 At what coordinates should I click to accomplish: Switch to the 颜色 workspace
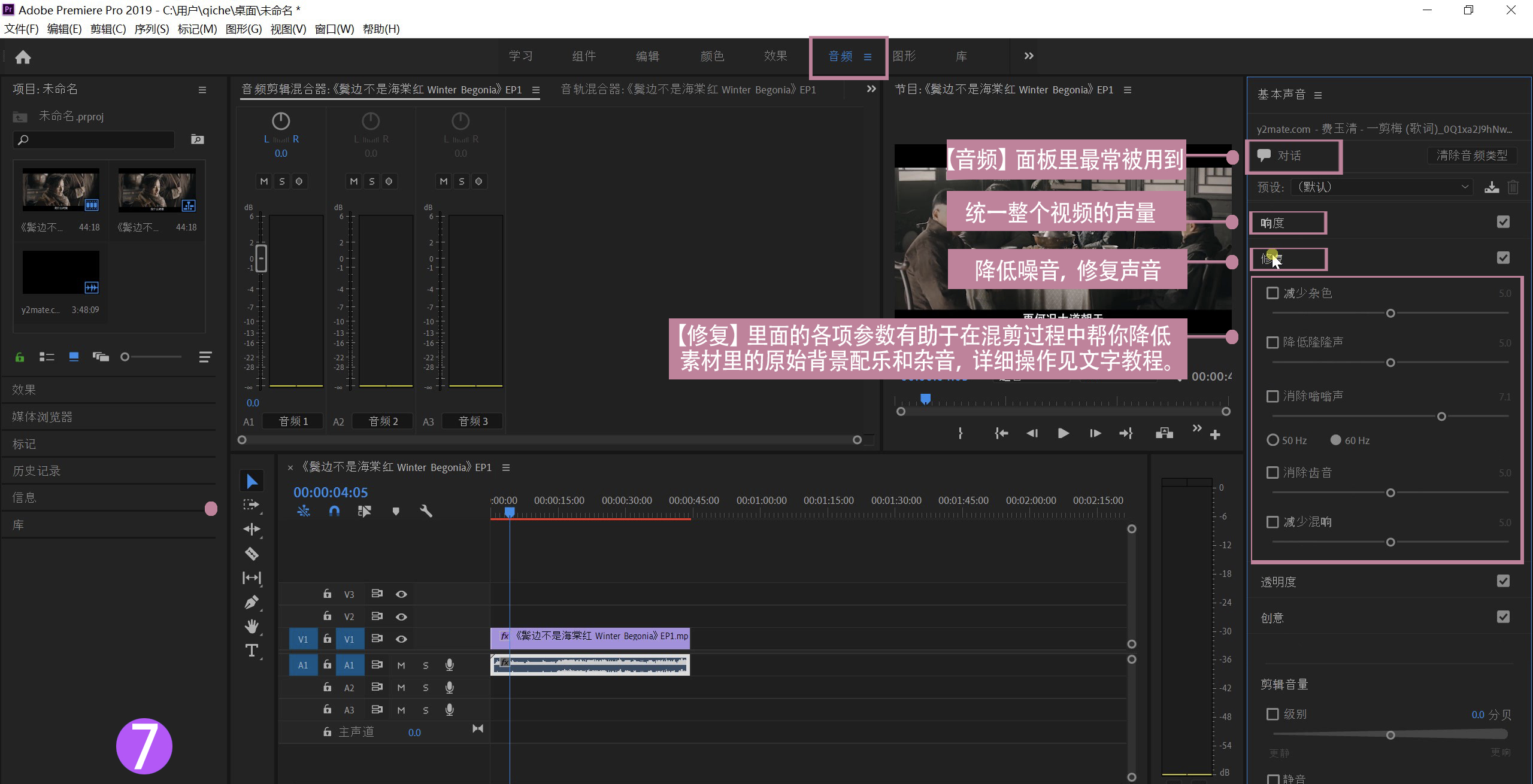click(712, 56)
